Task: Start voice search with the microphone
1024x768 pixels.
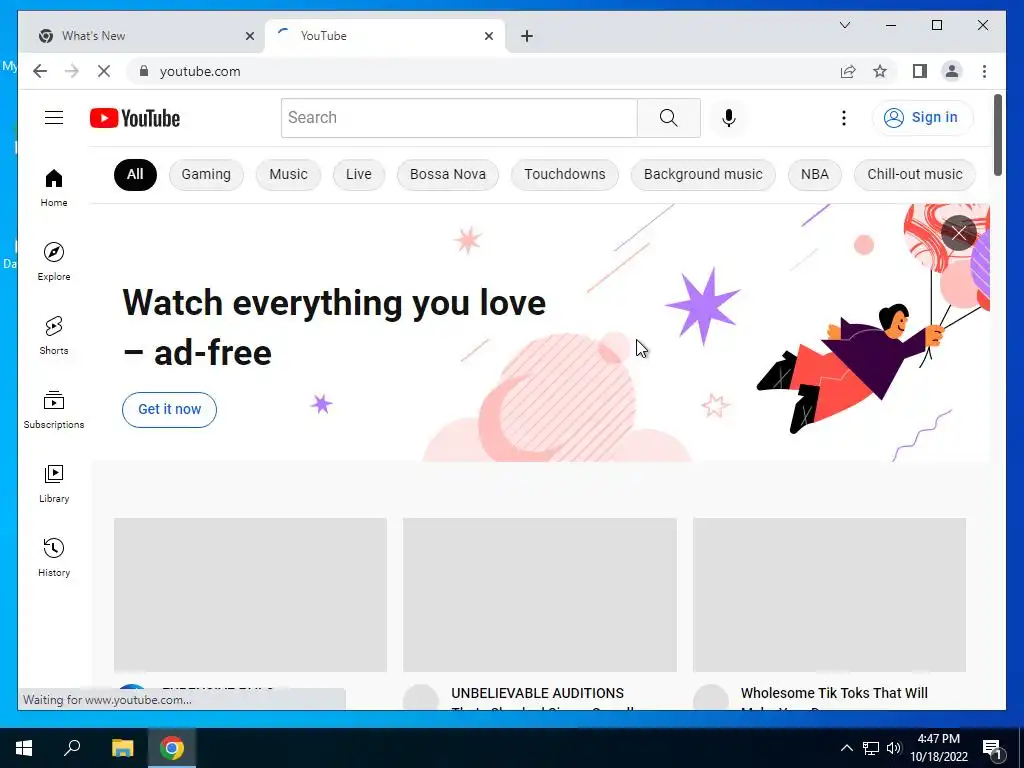Action: [729, 118]
